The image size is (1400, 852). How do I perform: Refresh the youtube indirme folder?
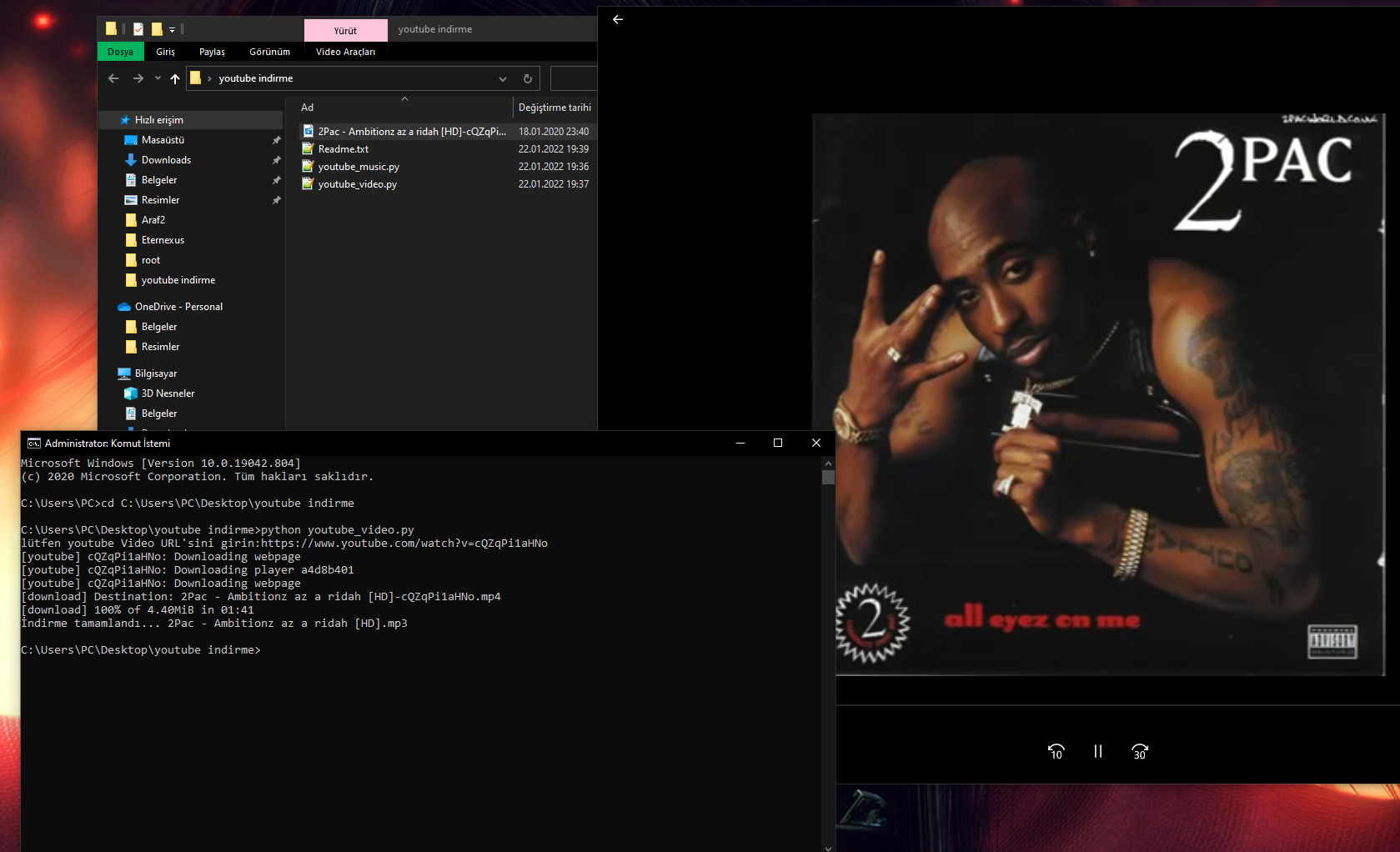[x=527, y=78]
